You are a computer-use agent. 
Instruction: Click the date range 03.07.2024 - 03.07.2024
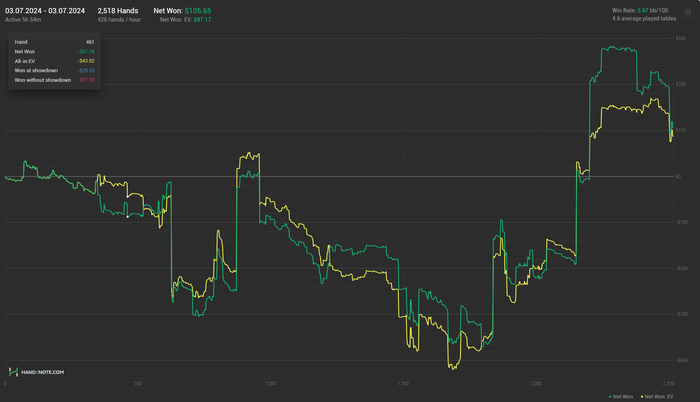coord(45,11)
